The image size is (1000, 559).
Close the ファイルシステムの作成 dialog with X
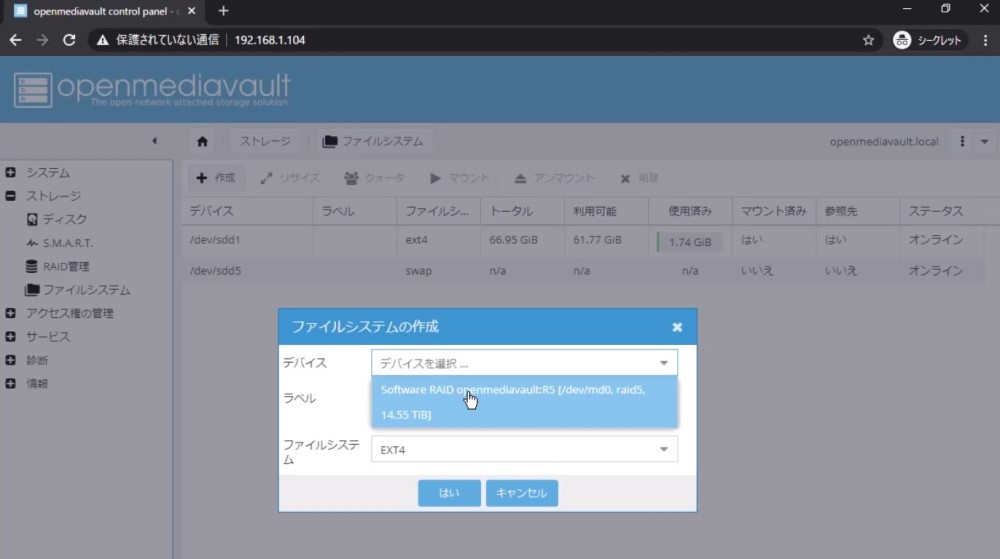point(677,327)
